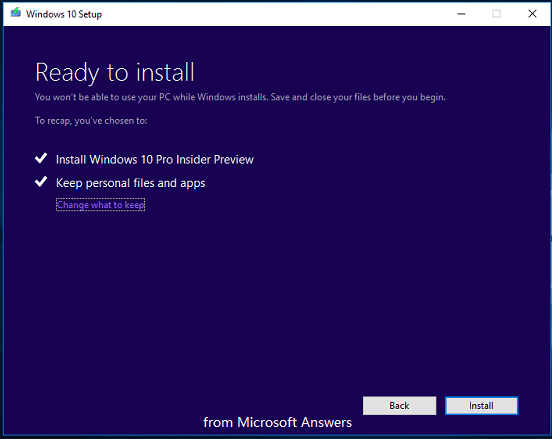Click the disabled maximize button
Image resolution: width=552 pixels, height=439 pixels.
coord(496,14)
